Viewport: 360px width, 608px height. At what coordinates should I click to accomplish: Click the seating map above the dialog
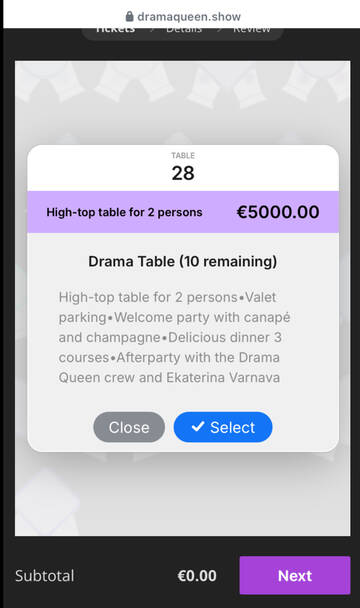[183, 103]
